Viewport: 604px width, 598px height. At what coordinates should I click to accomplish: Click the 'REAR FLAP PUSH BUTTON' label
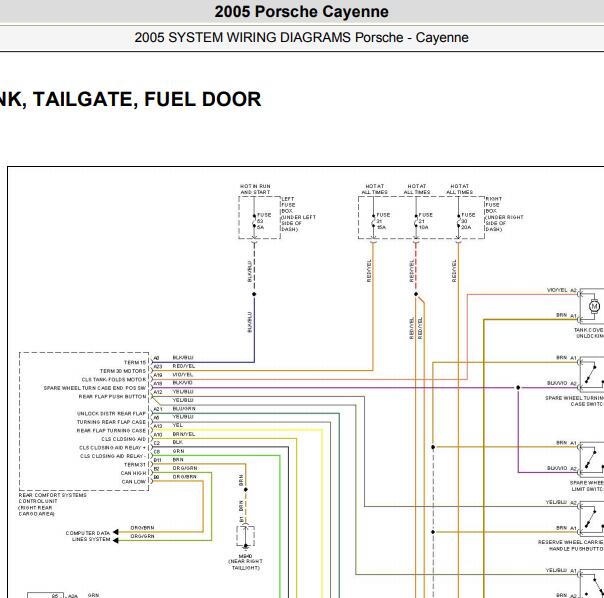[x=112, y=396]
